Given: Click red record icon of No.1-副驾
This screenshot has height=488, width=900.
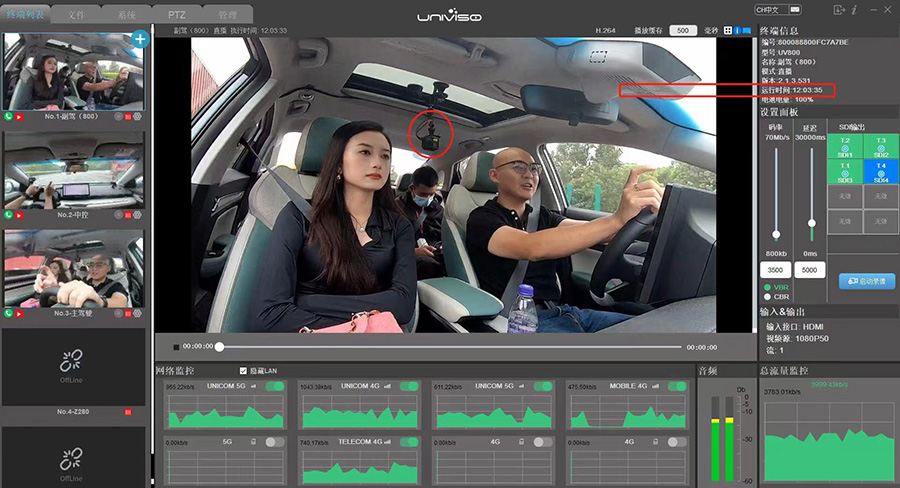Looking at the screenshot, I should coord(128,117).
